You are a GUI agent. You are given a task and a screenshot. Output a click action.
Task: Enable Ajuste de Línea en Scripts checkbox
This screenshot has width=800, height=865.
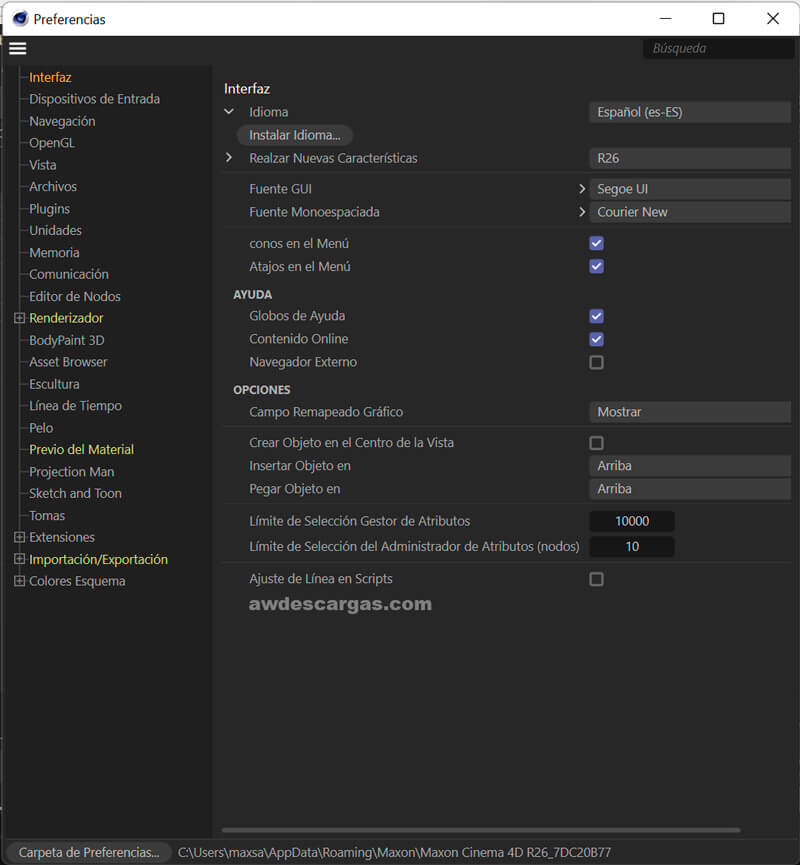click(596, 579)
